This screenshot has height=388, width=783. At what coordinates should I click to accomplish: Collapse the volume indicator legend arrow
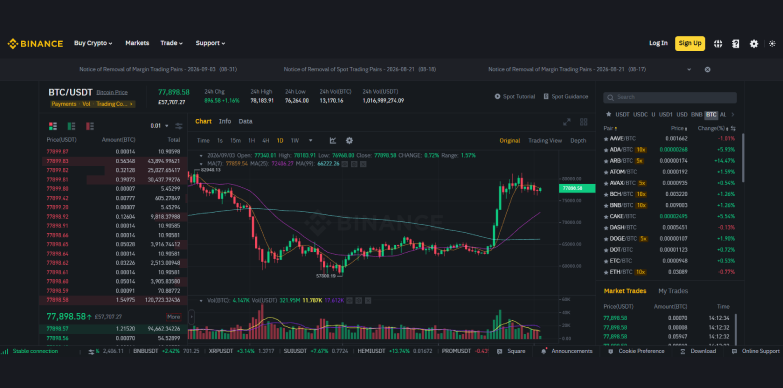(202, 300)
